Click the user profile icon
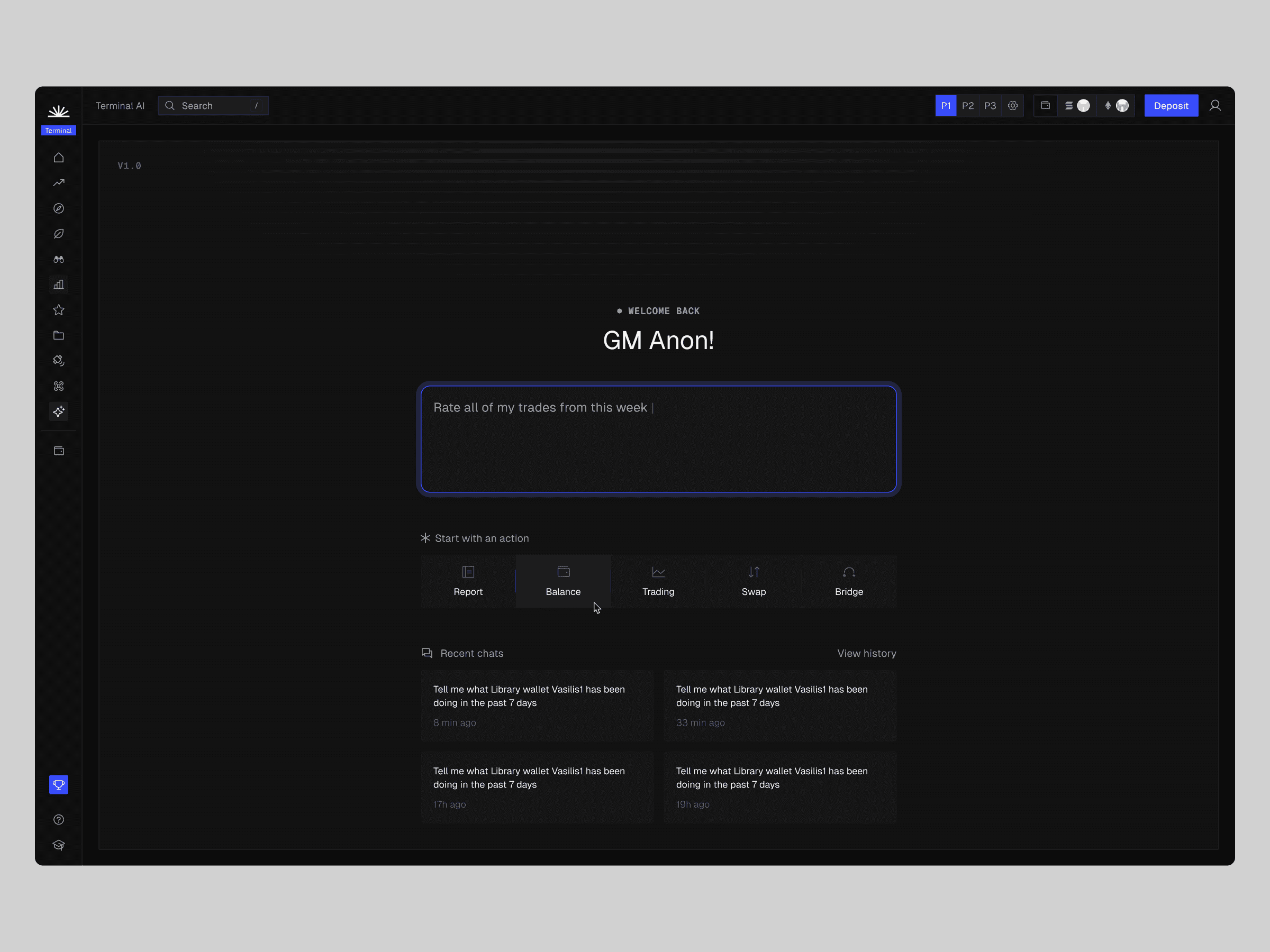This screenshot has width=1270, height=952. pos(1215,106)
